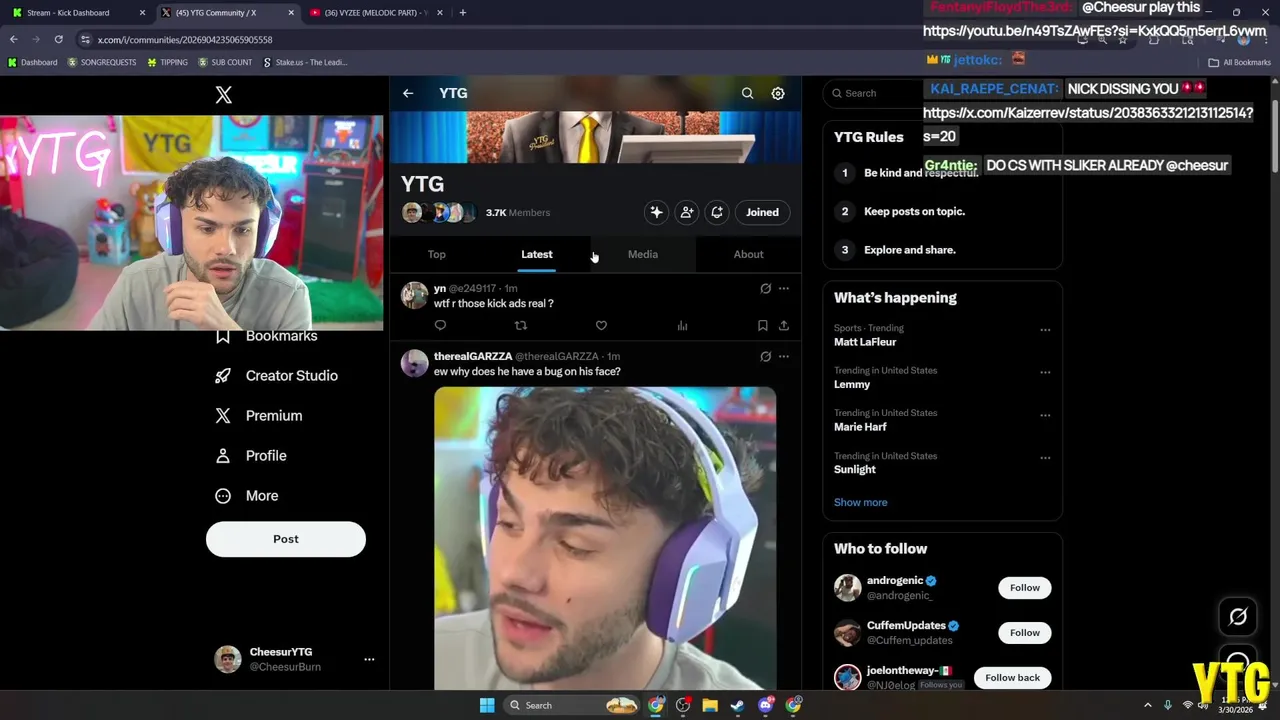Repost yn's kick ads post
Image resolution: width=1280 pixels, height=720 pixels.
(x=520, y=325)
